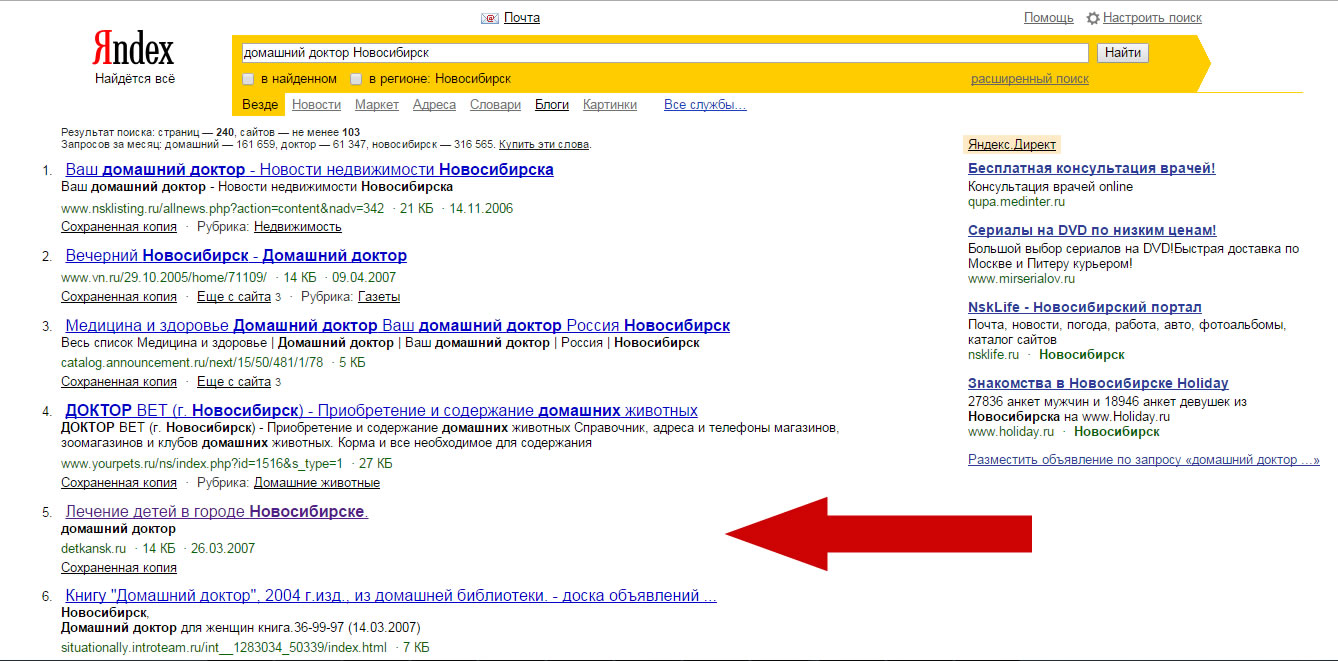Image resolution: width=1338 pixels, height=661 pixels.
Task: Switch to the Блоги tab
Action: point(552,105)
